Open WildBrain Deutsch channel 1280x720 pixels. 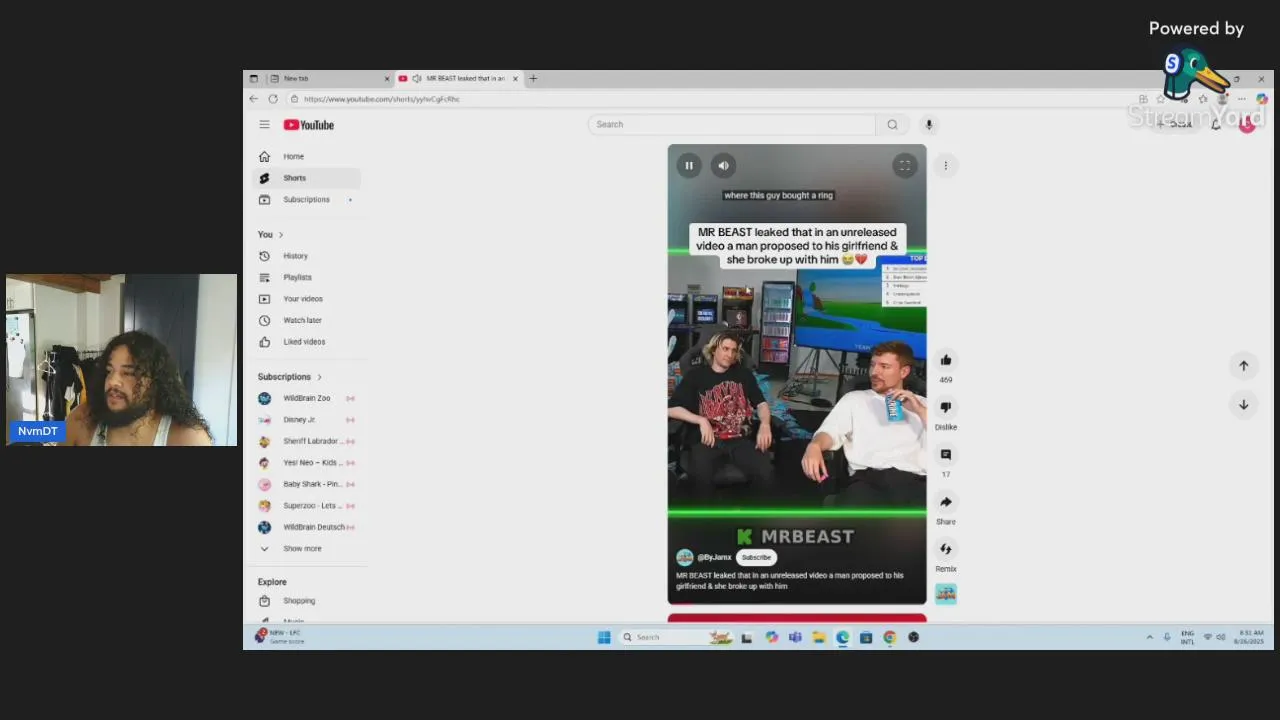[306, 527]
